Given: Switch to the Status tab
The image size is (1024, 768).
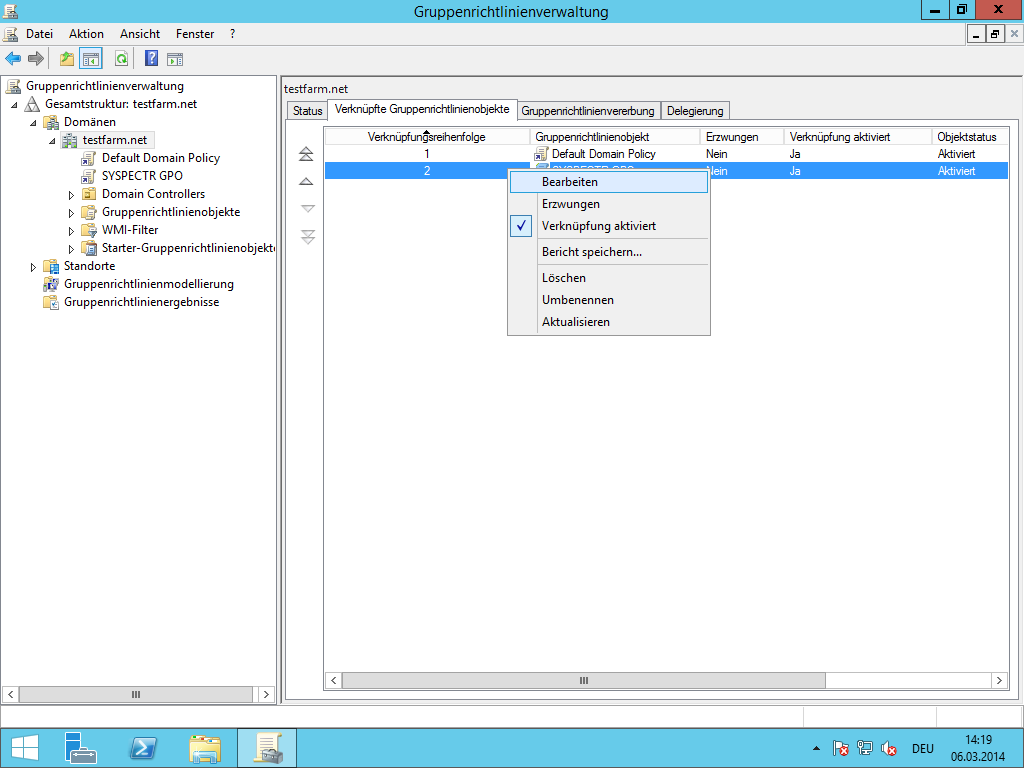Looking at the screenshot, I should tap(308, 111).
